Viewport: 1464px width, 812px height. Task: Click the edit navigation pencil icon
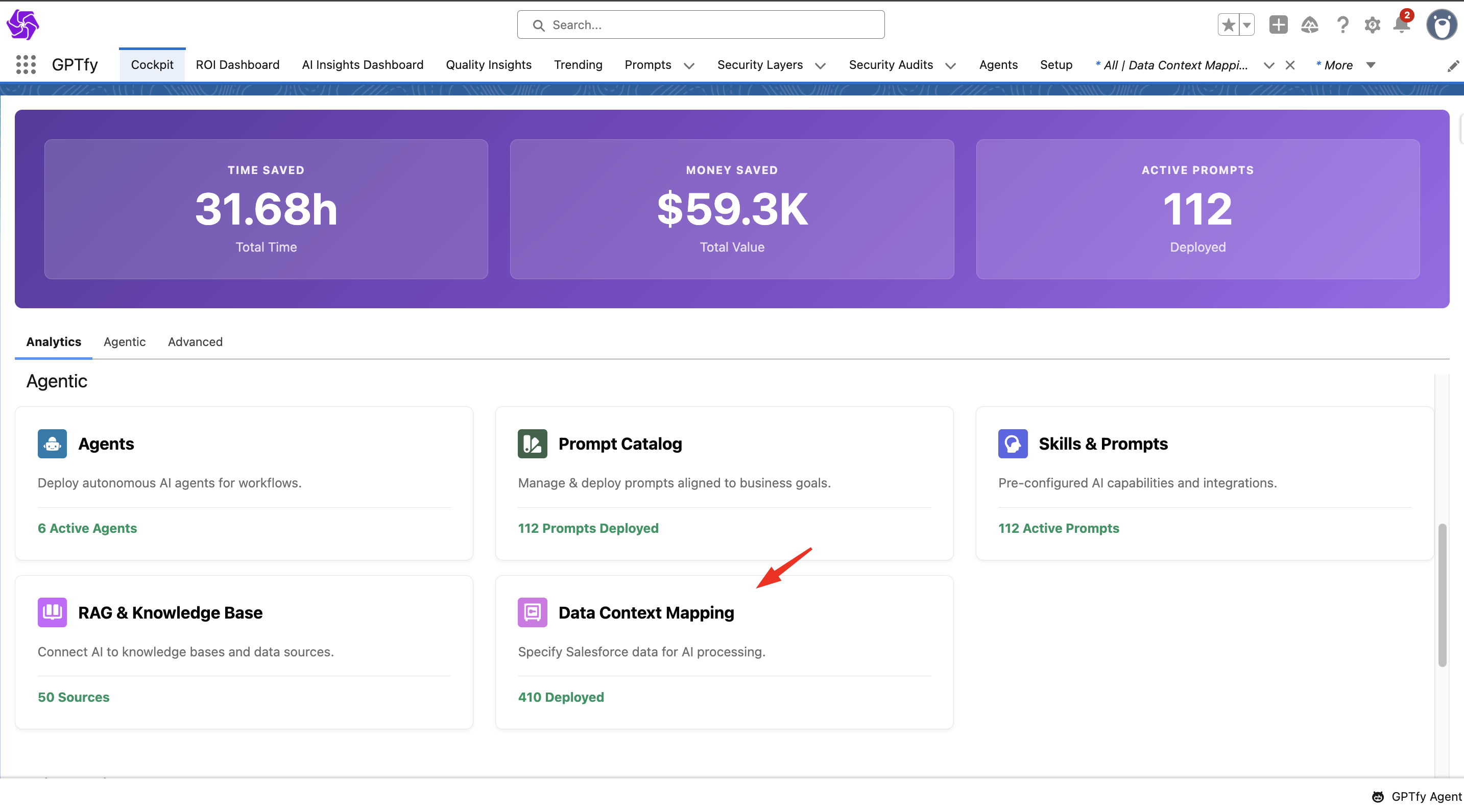[x=1452, y=66]
